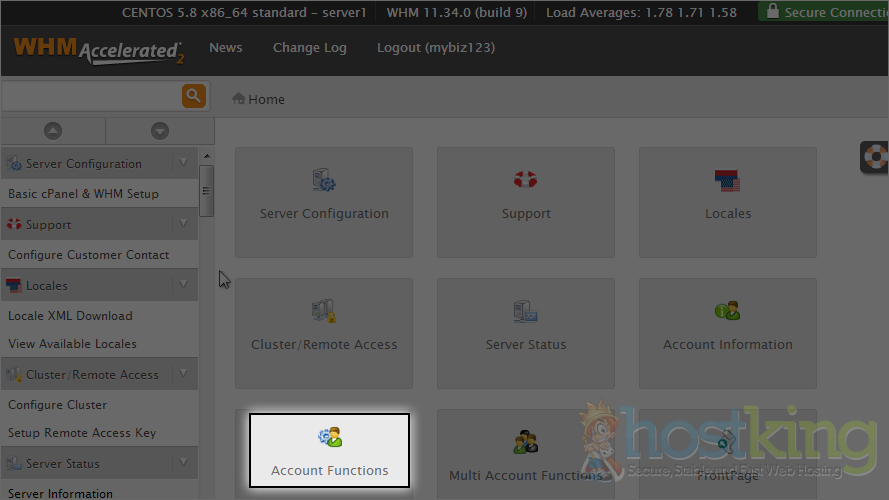Click the sidebar vertical scrollbar handle

click(x=206, y=190)
